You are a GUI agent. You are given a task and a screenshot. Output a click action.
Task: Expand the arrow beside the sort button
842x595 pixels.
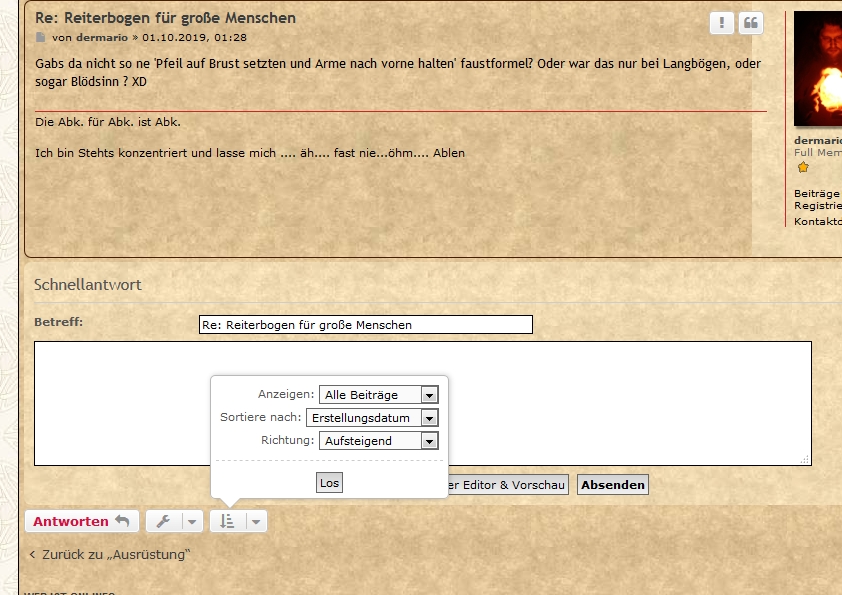click(x=256, y=521)
